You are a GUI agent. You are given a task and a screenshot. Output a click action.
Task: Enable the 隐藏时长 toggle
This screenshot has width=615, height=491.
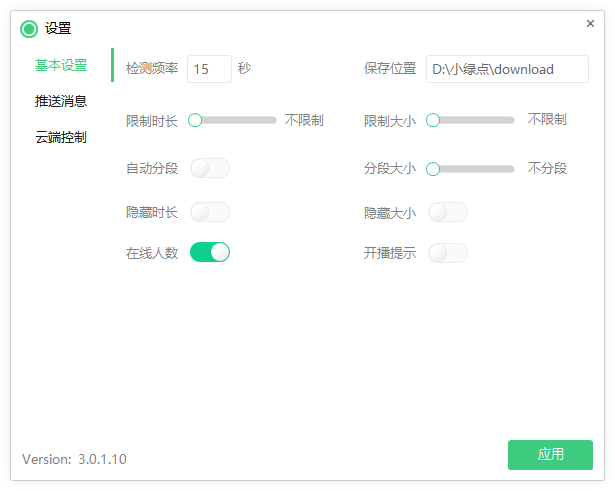pyautogui.click(x=210, y=212)
